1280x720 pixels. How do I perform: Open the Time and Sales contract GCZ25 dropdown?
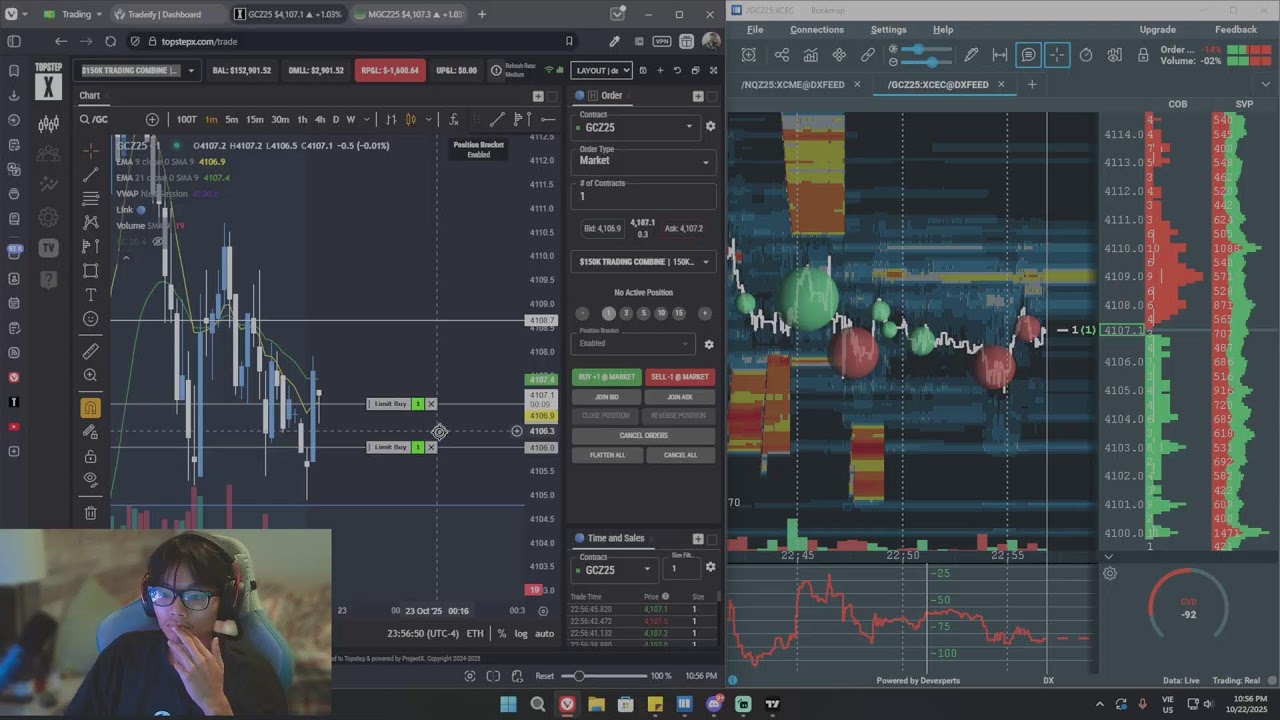coord(613,570)
